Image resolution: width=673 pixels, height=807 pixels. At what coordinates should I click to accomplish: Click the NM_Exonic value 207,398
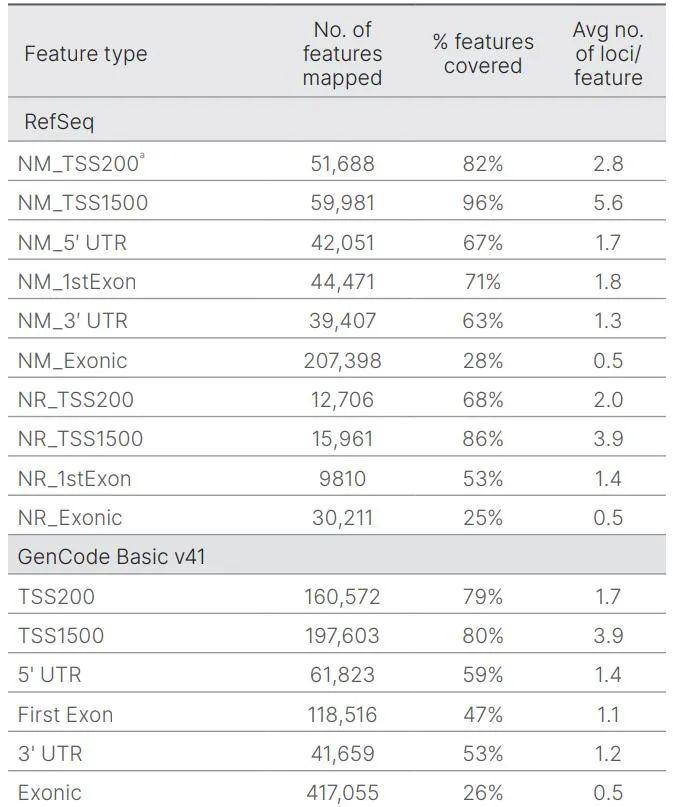tap(342, 360)
